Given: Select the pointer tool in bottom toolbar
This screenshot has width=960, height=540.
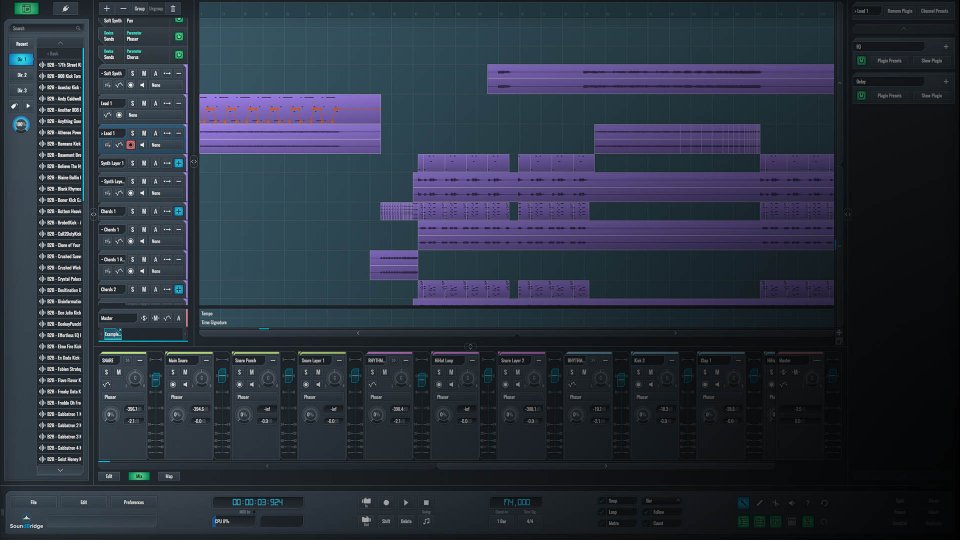Looking at the screenshot, I should click(x=743, y=502).
